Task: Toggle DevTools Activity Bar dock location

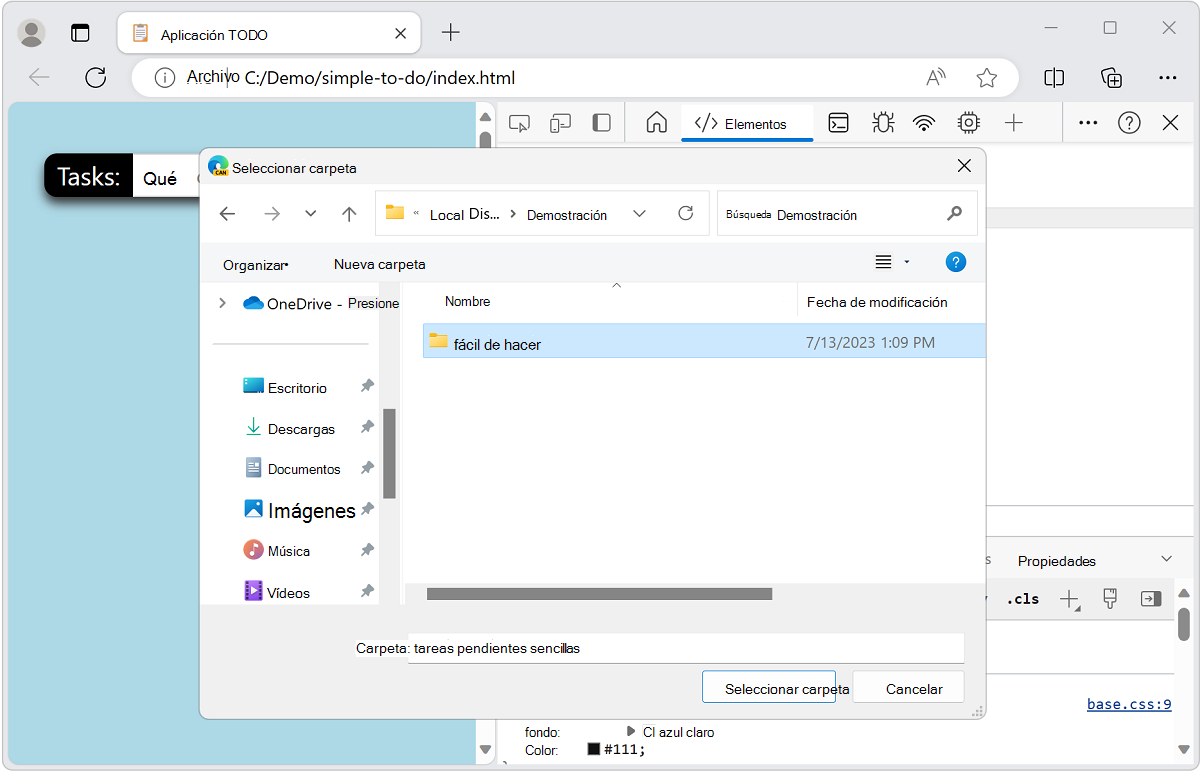Action: pos(601,123)
